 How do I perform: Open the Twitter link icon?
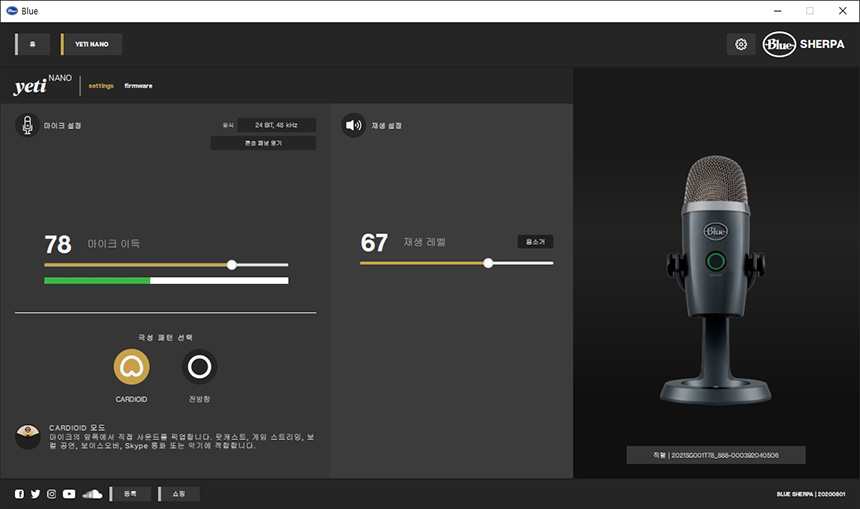(x=35, y=494)
